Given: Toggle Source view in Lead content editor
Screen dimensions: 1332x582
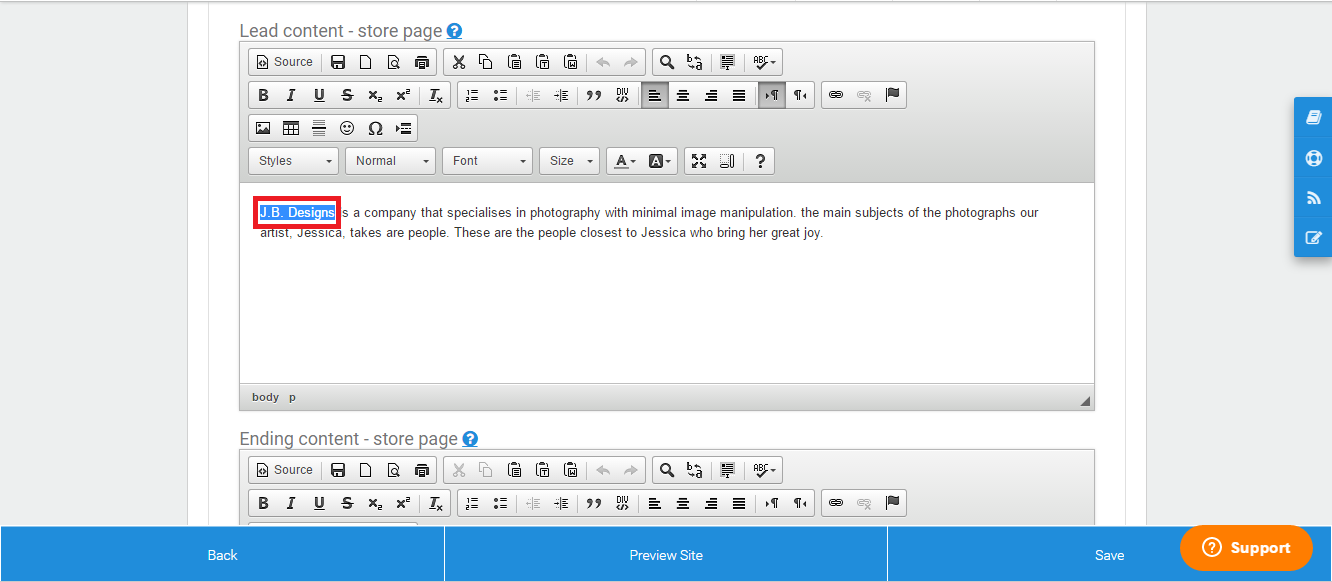Looking at the screenshot, I should pyautogui.click(x=285, y=62).
